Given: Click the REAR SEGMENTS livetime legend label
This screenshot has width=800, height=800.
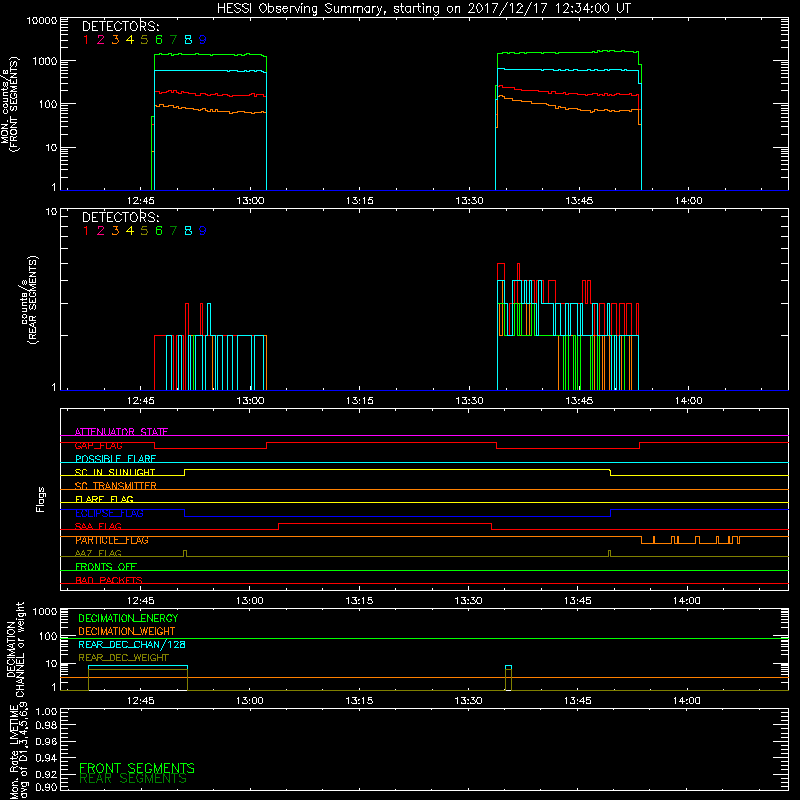Looking at the screenshot, I should click(x=133, y=779).
